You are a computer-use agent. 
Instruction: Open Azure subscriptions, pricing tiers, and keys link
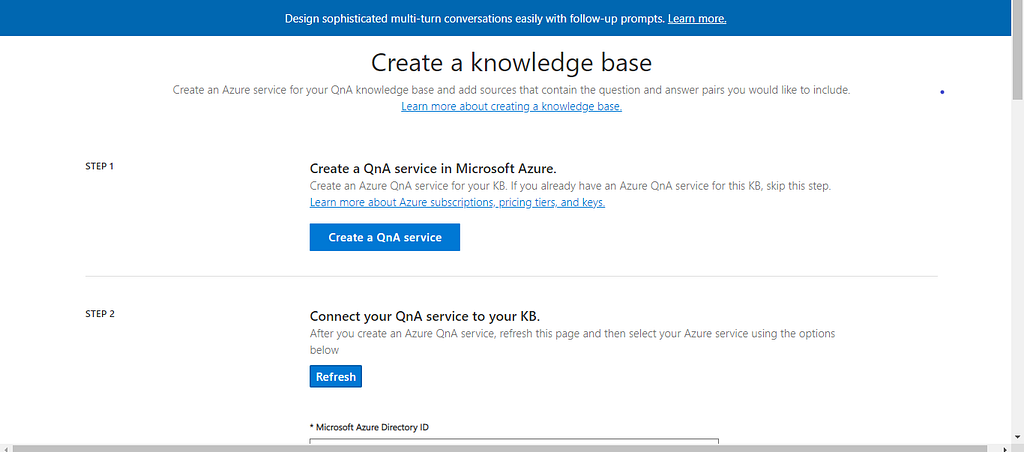coord(457,202)
